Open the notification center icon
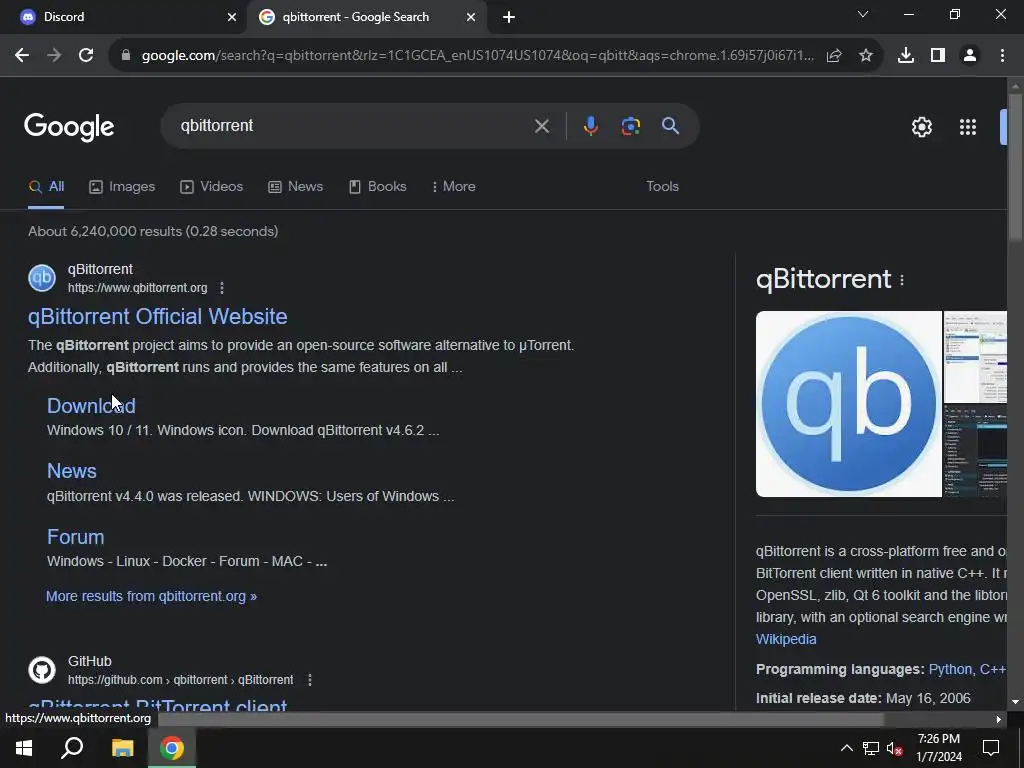 [991, 748]
